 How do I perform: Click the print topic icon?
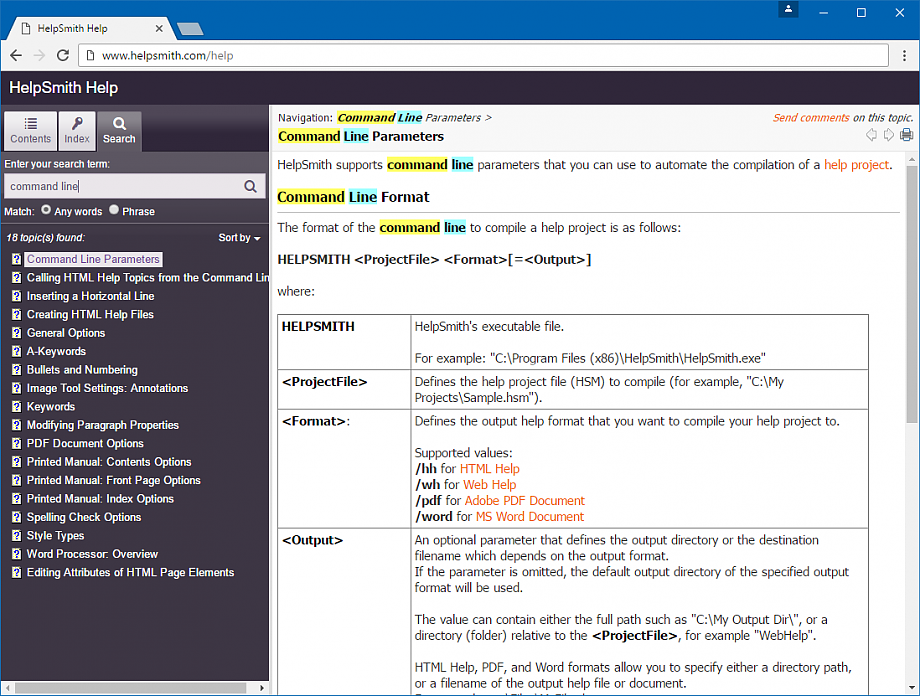click(906, 135)
